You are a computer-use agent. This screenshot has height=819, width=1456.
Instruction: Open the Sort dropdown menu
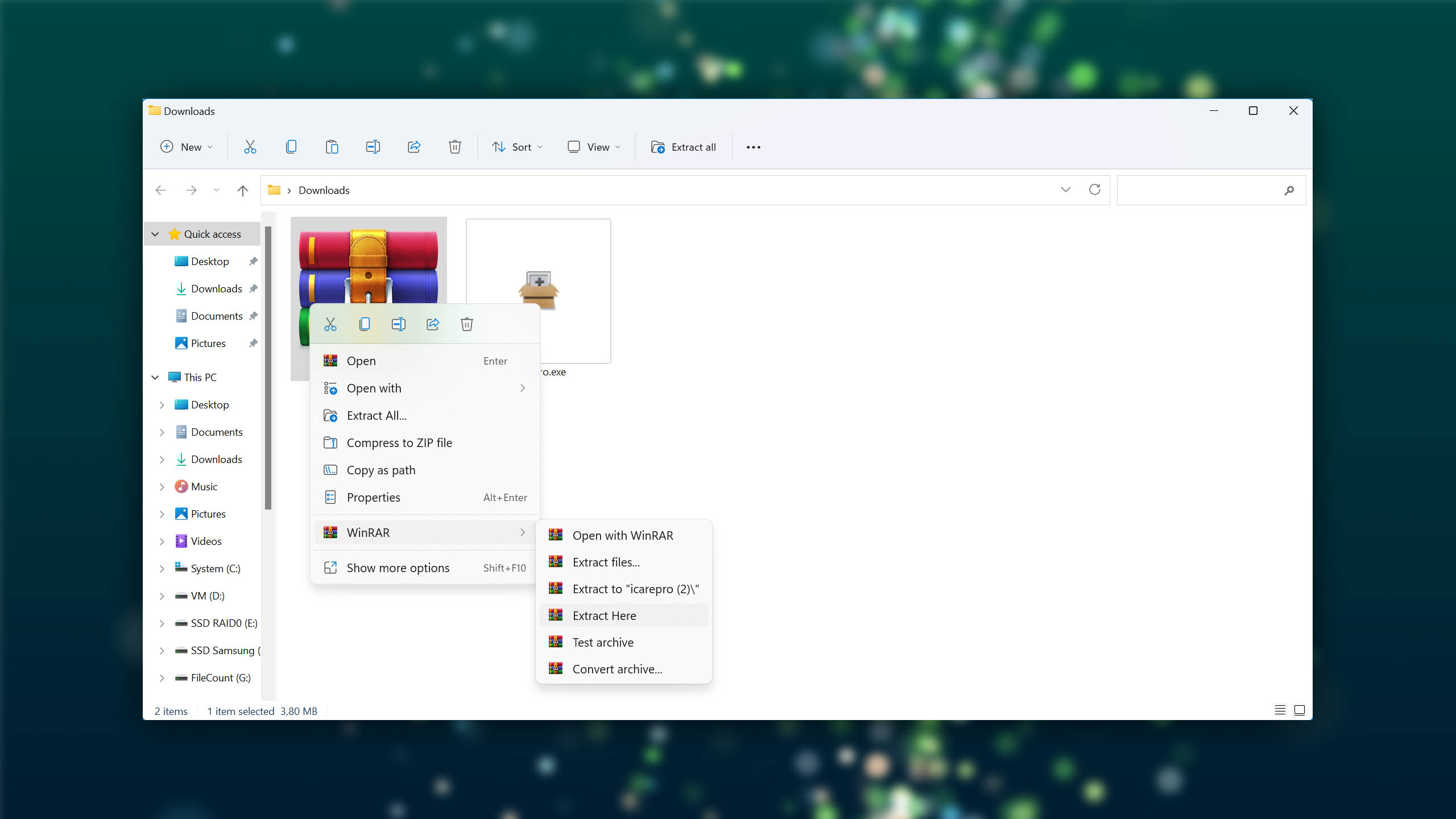point(518,147)
